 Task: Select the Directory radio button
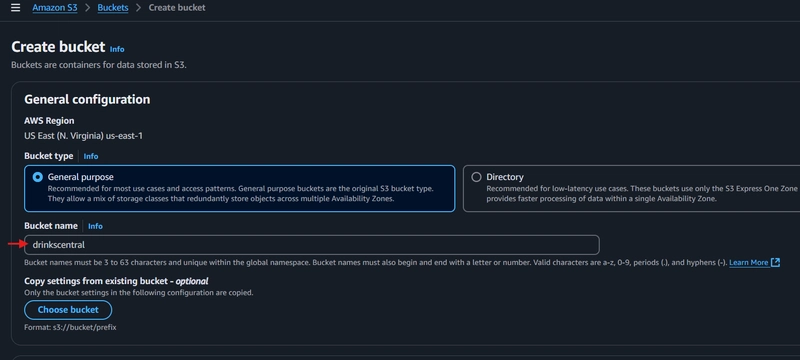[476, 177]
